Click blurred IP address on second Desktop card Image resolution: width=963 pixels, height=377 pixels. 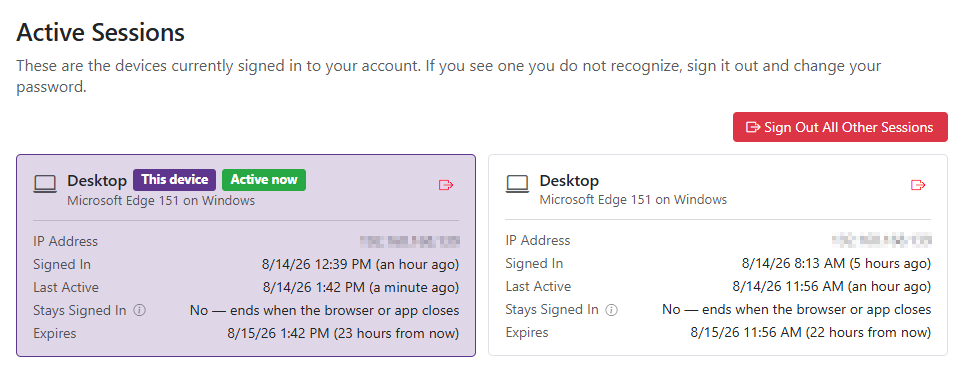click(883, 240)
